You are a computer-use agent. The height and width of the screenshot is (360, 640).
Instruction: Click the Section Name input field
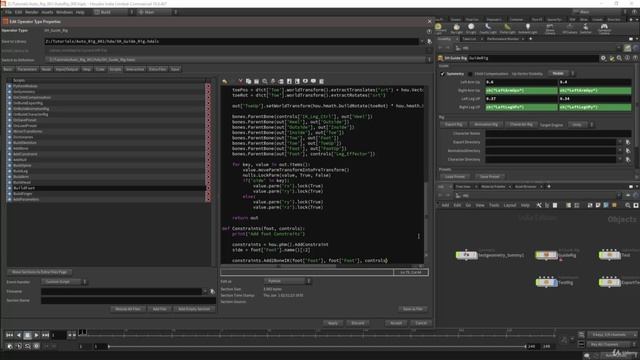(128, 300)
